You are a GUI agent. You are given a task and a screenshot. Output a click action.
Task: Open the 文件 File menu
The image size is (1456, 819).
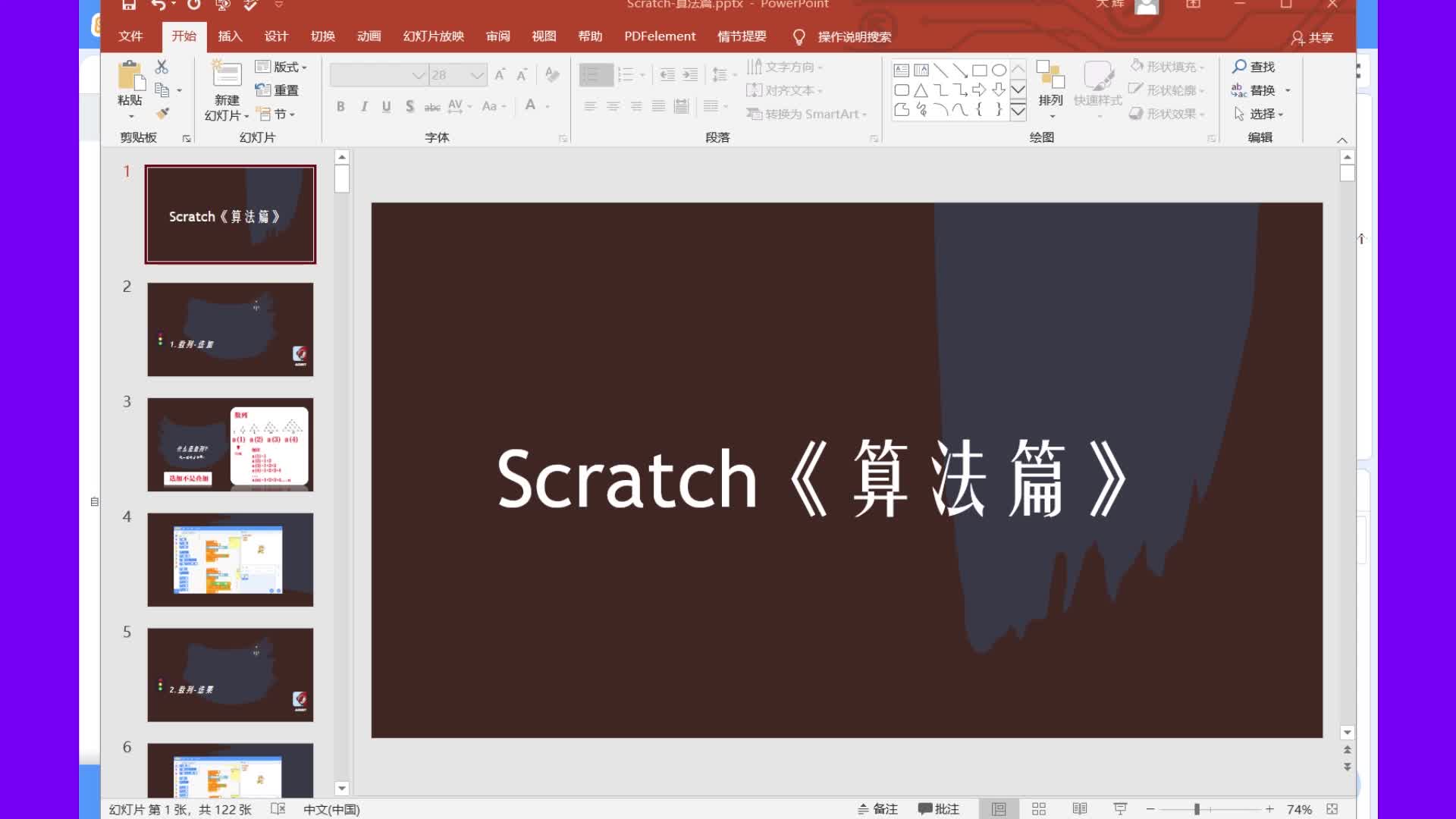130,36
